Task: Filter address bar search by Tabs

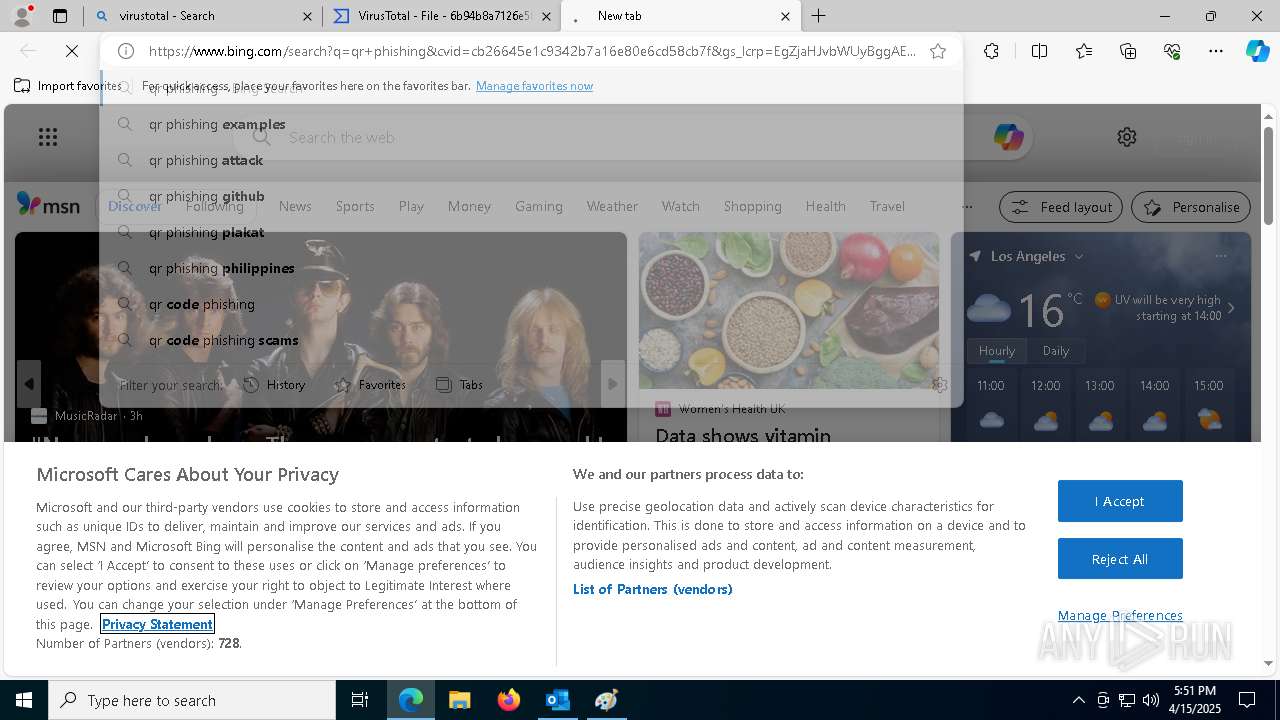Action: 460,385
